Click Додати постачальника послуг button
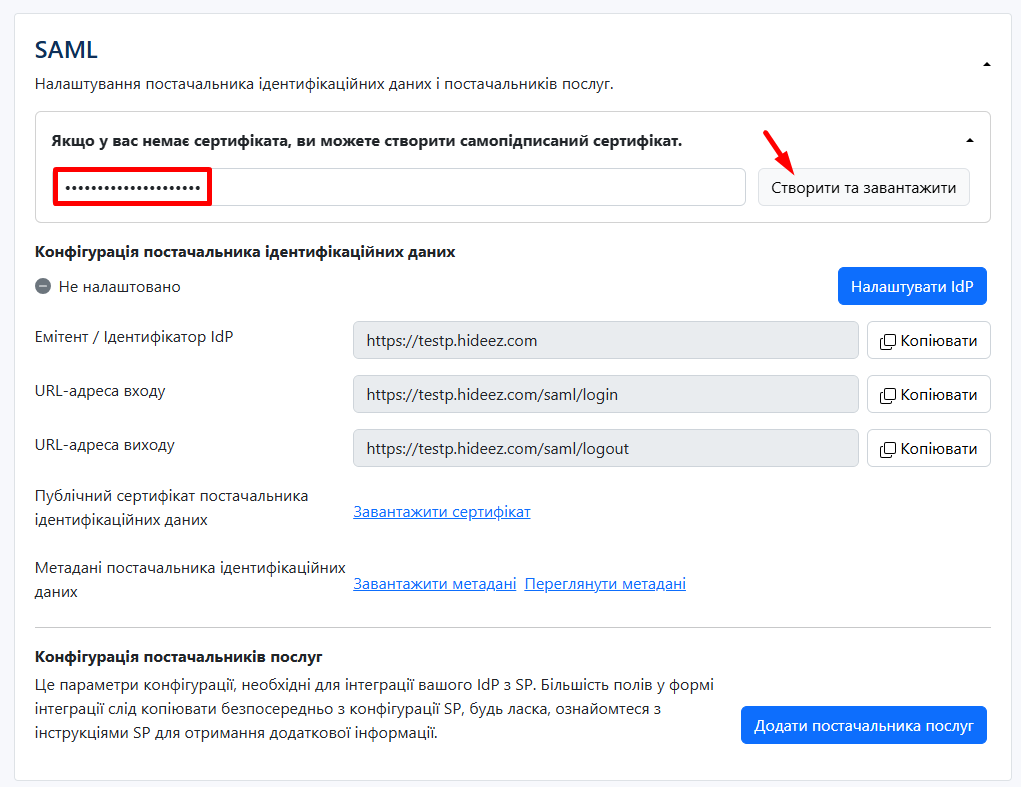Viewport: 1021px width, 787px height. coord(863,725)
